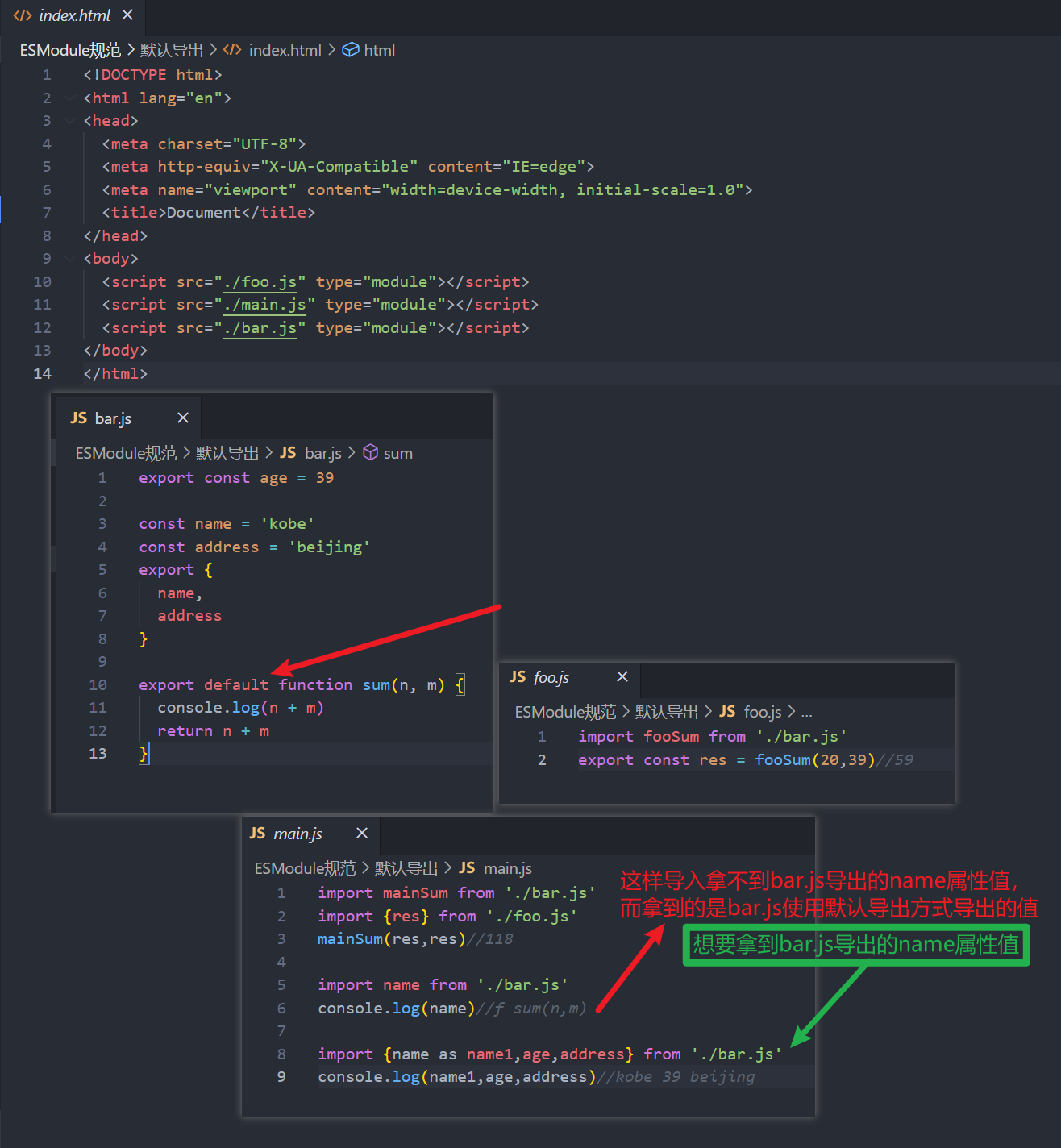Click the HTML icon in index.html breadcrumb

pos(232,50)
